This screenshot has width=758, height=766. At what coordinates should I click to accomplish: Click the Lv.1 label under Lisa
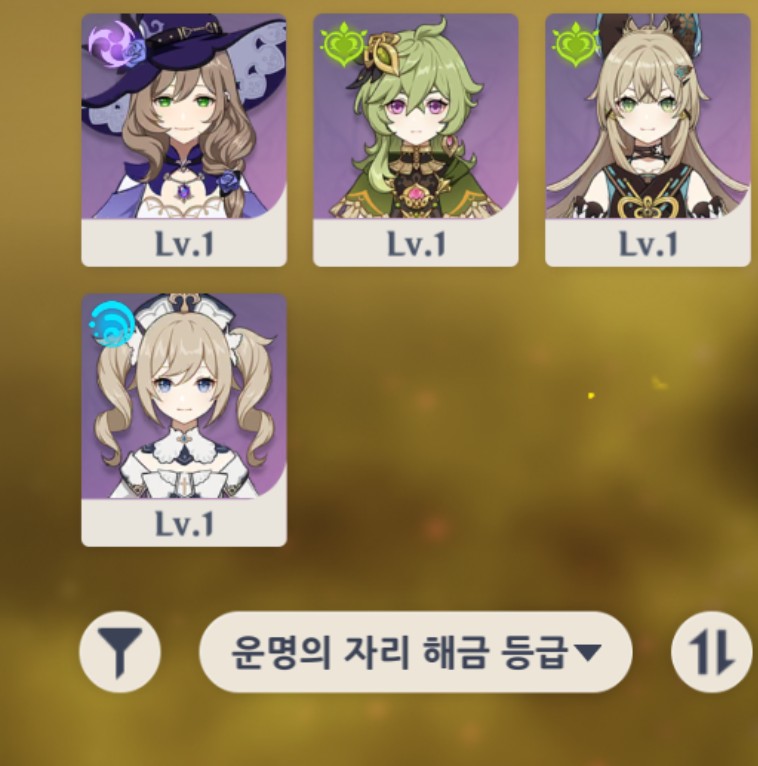(184, 243)
